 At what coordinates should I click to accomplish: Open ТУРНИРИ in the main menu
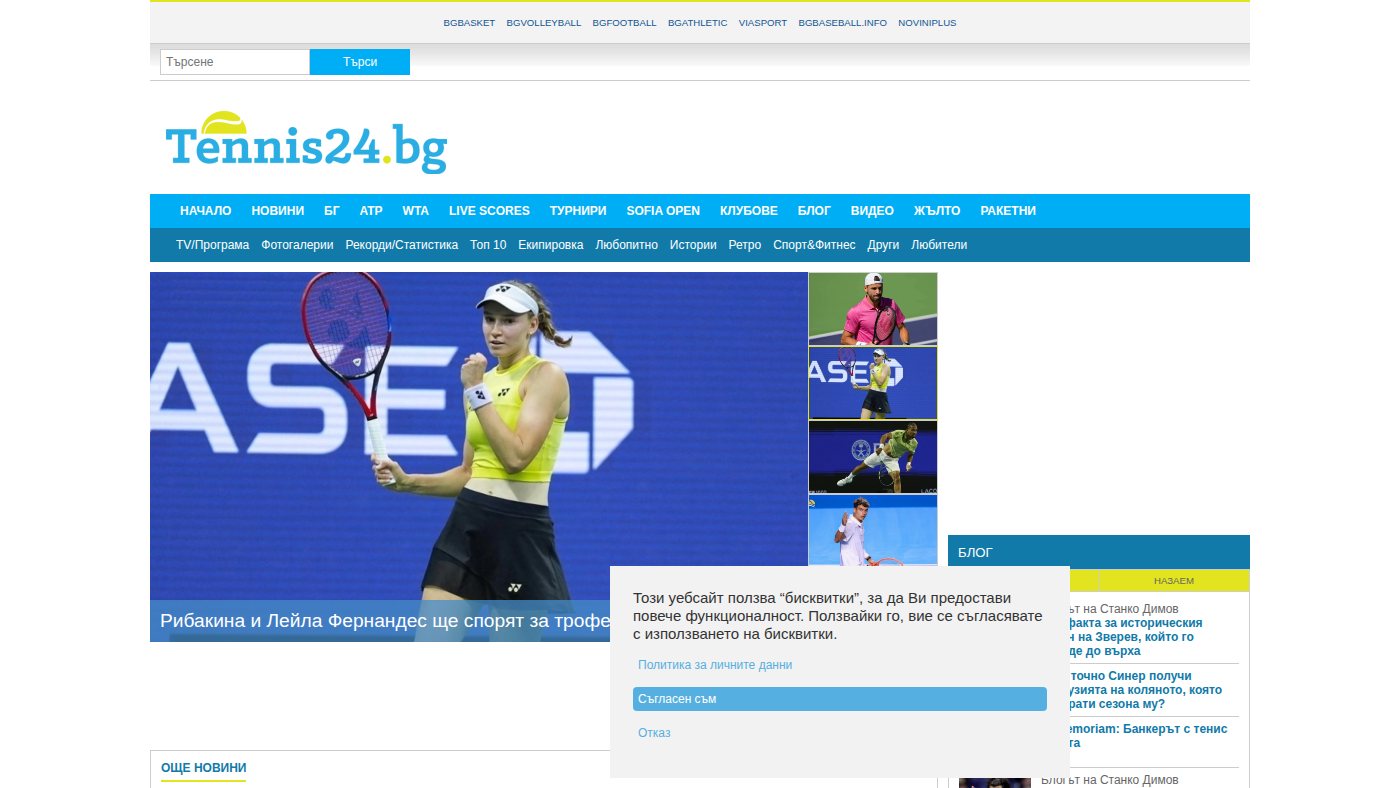coord(578,211)
